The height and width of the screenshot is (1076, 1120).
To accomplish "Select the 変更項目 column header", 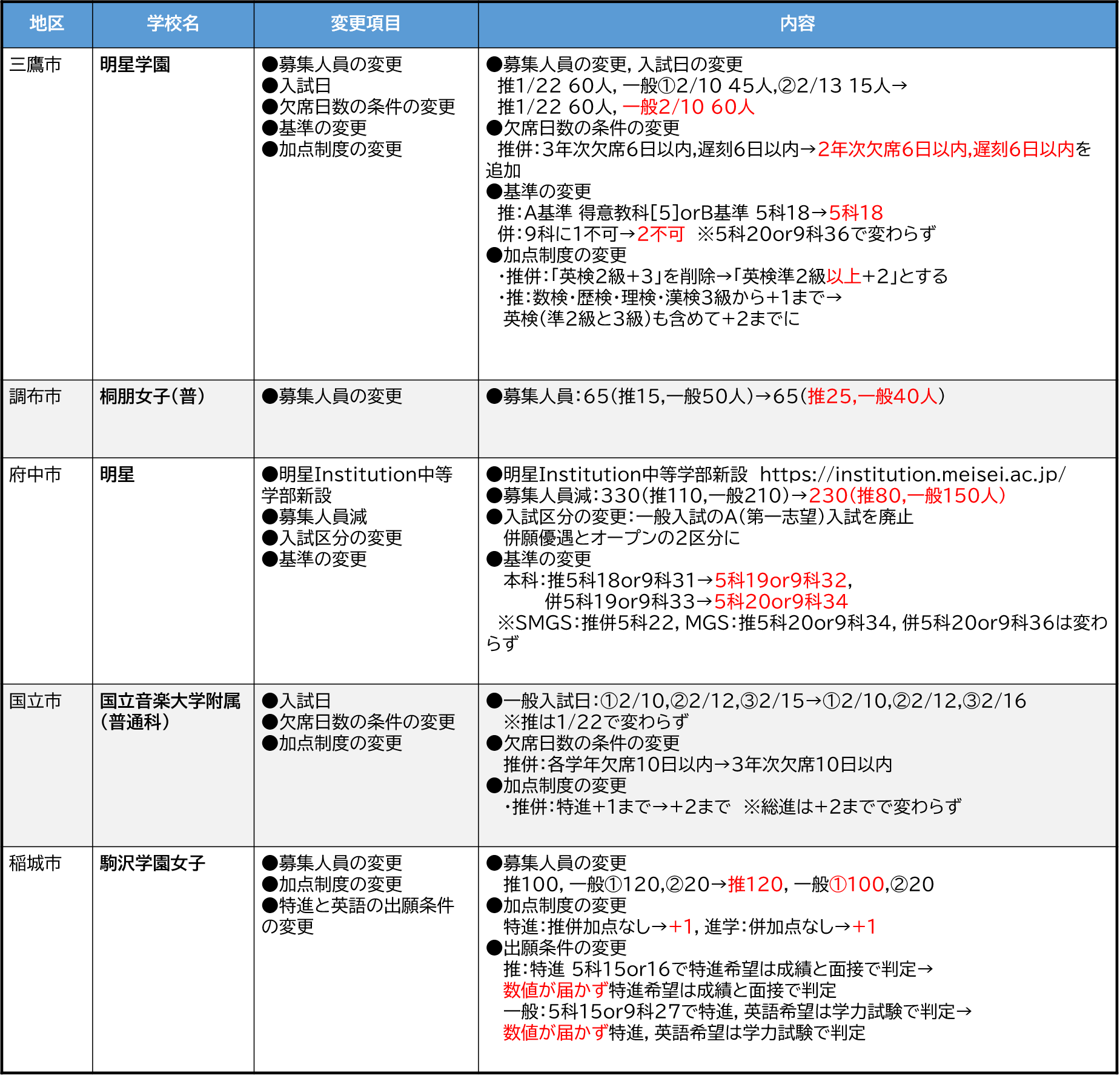I will tap(365, 24).
